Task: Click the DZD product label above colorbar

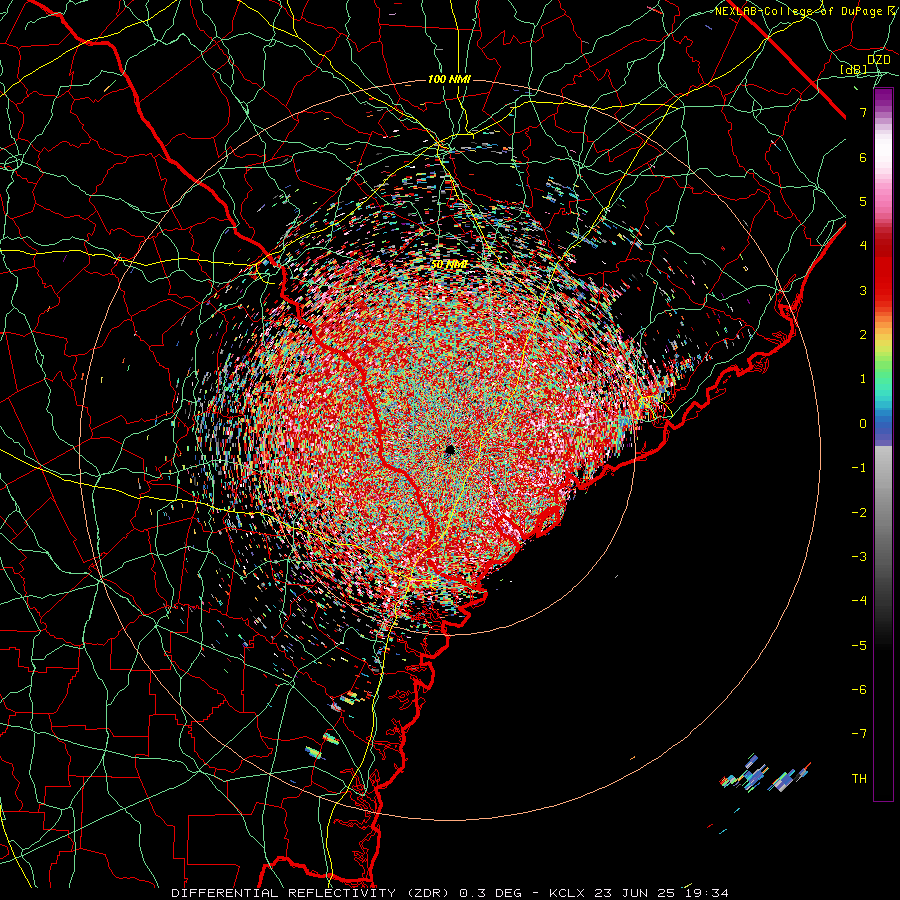Action: tap(879, 60)
